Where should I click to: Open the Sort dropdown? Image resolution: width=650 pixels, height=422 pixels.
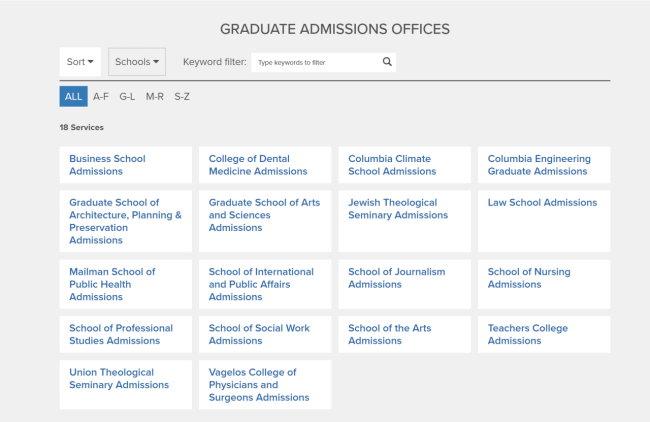pyautogui.click(x=80, y=62)
